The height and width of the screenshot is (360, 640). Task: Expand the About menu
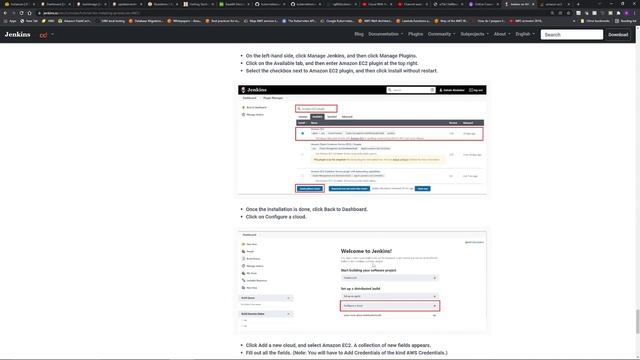coord(502,34)
